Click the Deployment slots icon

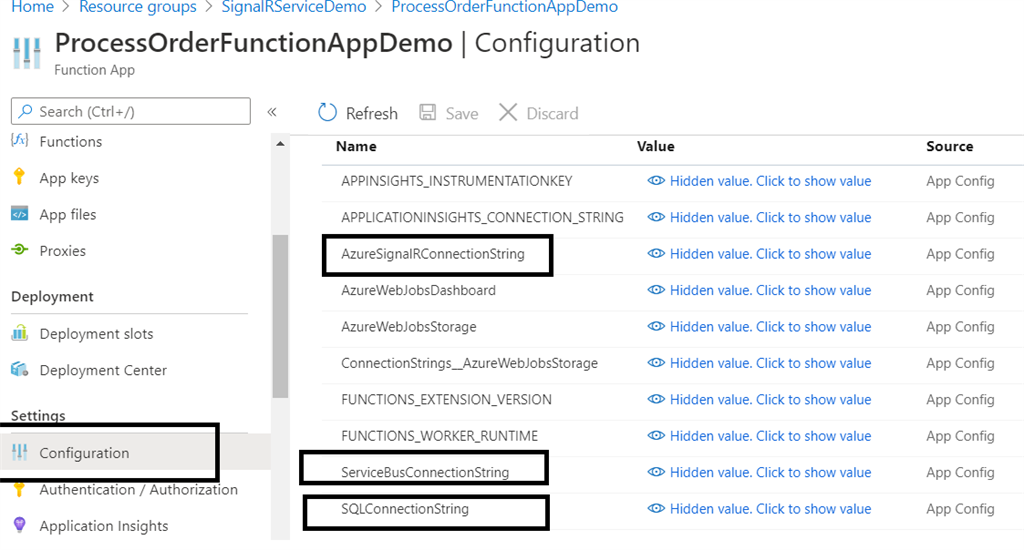20,333
